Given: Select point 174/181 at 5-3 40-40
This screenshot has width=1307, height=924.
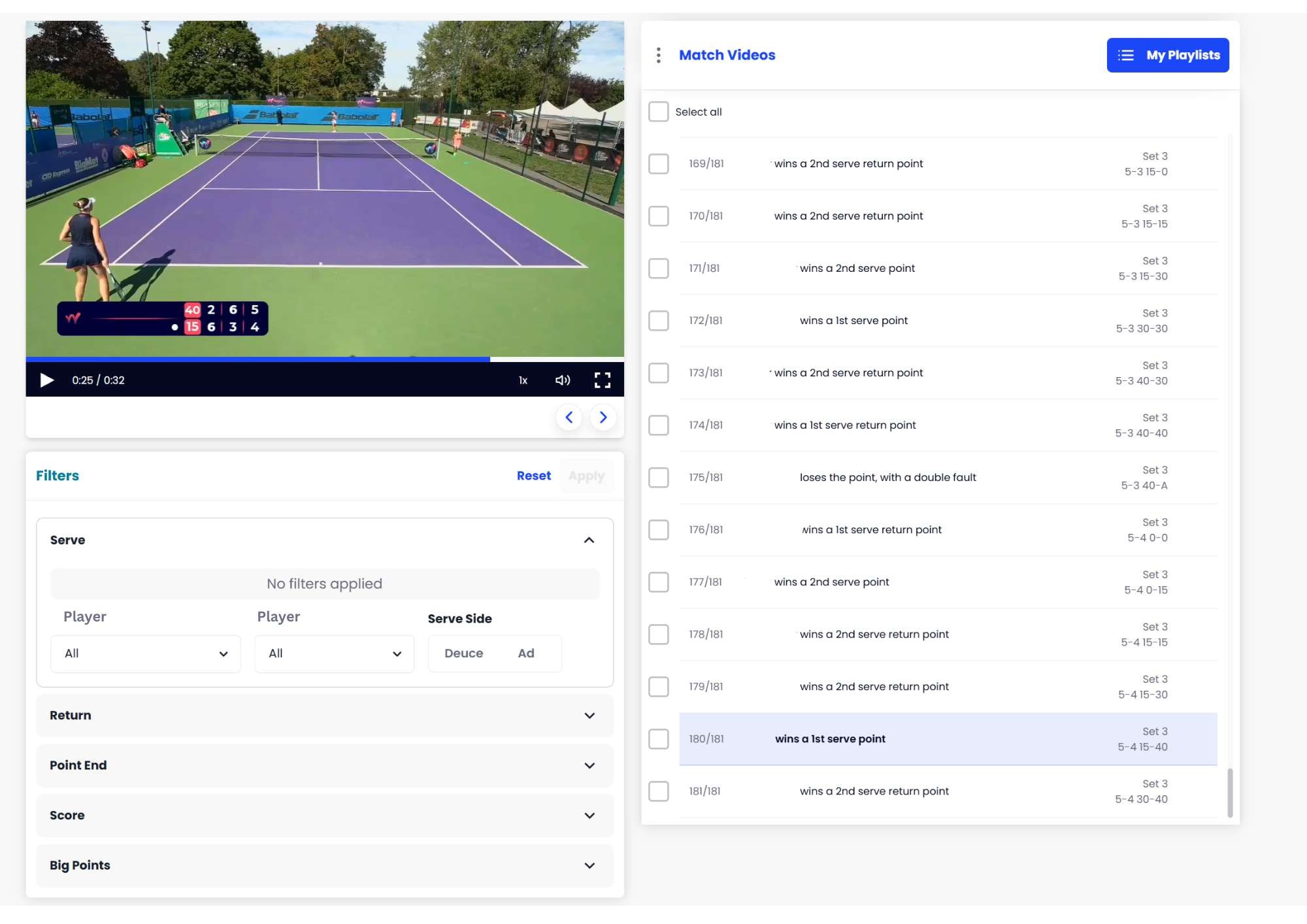Looking at the screenshot, I should (948, 425).
